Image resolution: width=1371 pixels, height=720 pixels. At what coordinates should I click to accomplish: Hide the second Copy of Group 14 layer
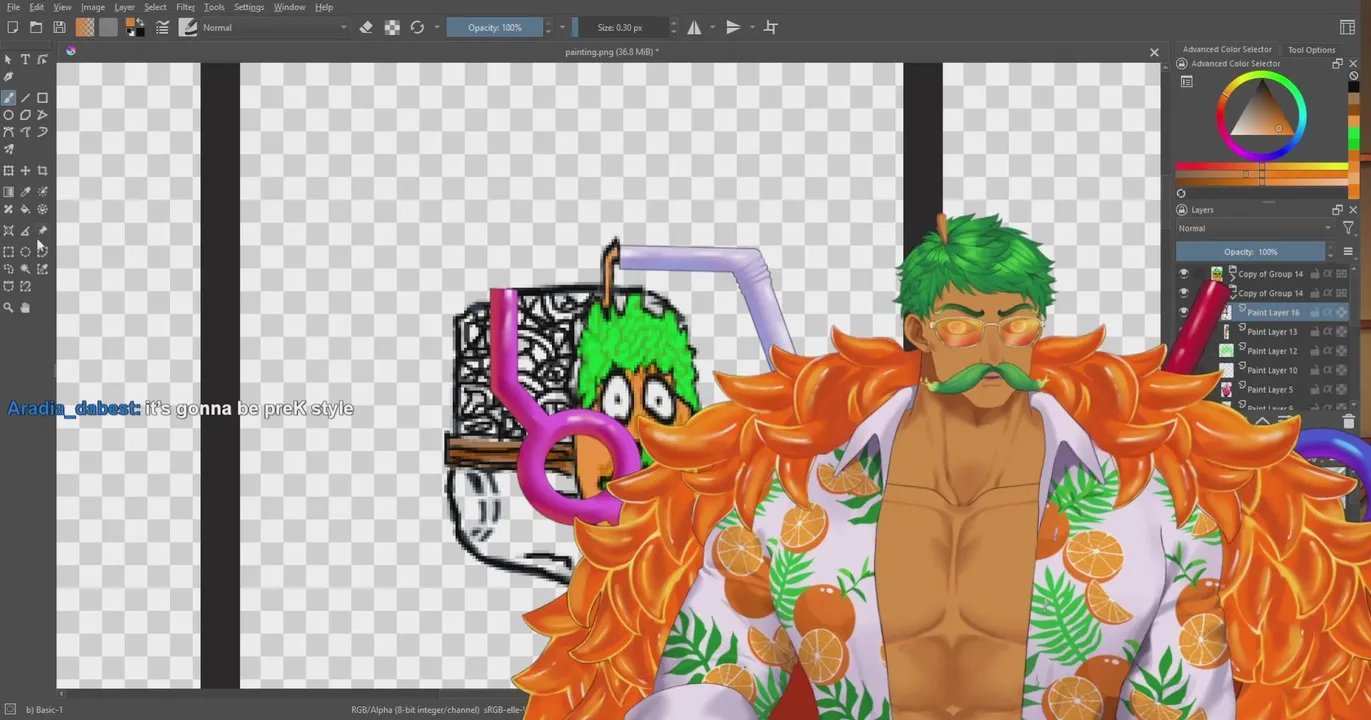1184,293
